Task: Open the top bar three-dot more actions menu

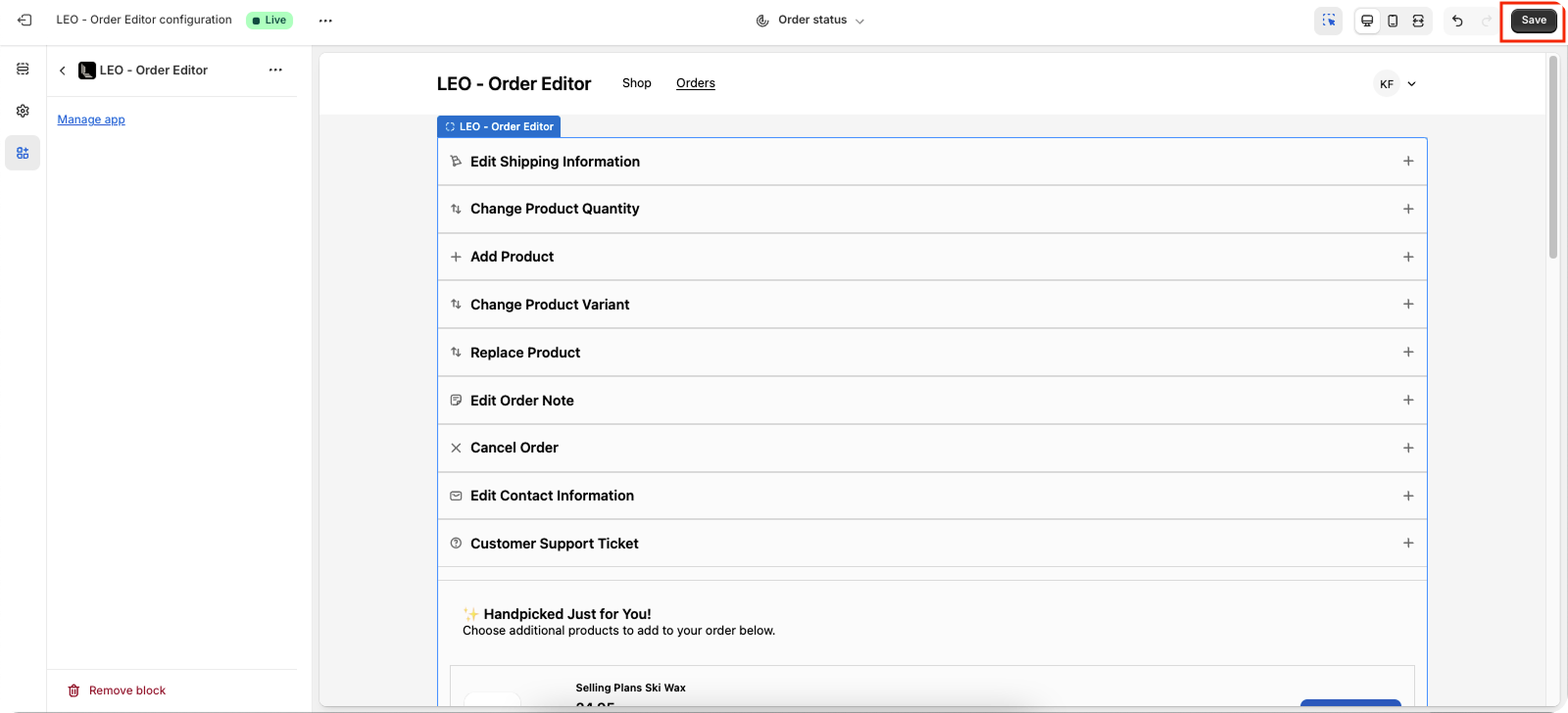Action: (x=325, y=21)
